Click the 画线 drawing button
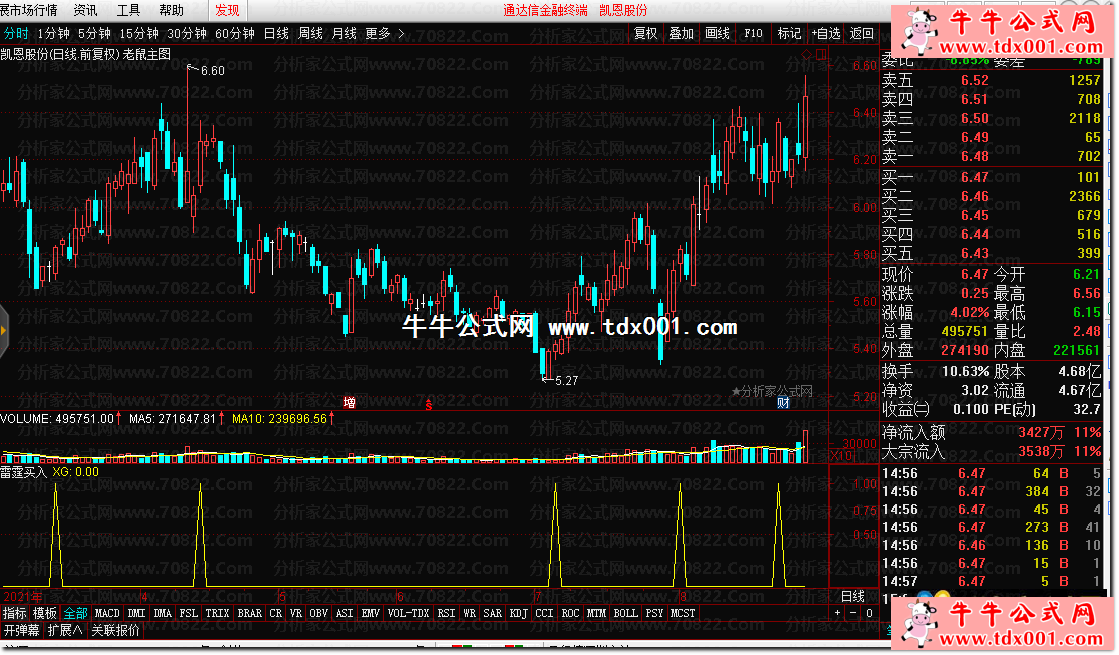 [x=717, y=34]
